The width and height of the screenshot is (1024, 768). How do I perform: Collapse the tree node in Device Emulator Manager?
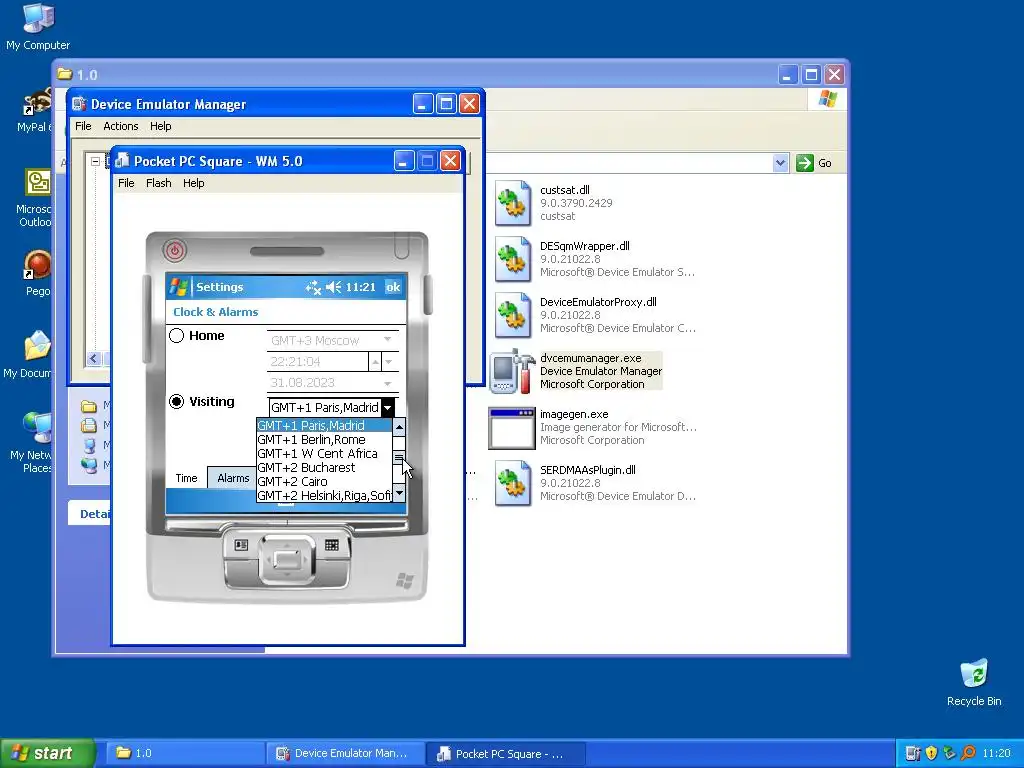(95, 161)
